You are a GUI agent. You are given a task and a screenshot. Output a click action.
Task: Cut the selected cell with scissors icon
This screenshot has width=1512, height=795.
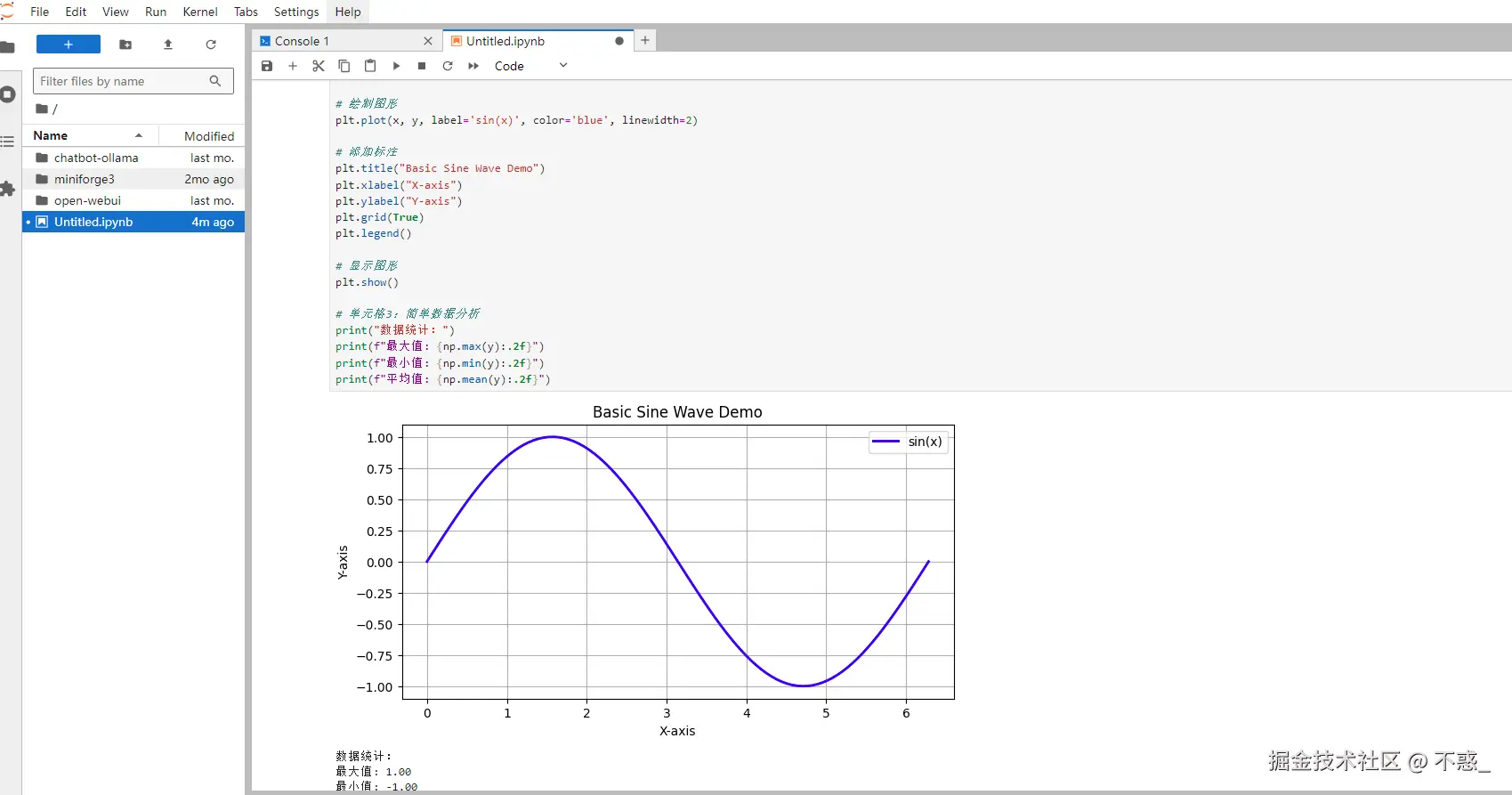[319, 66]
